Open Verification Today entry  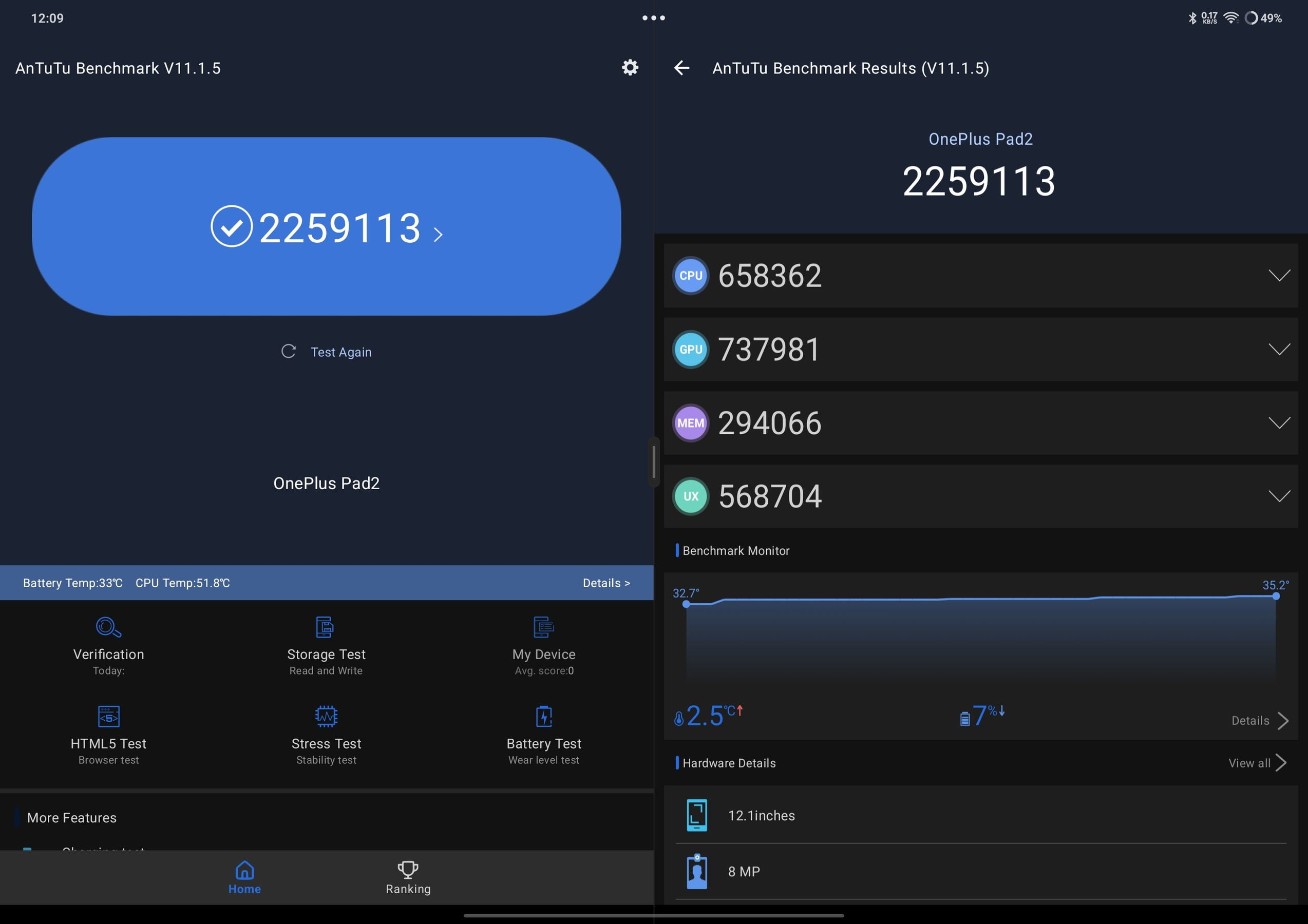[108, 646]
